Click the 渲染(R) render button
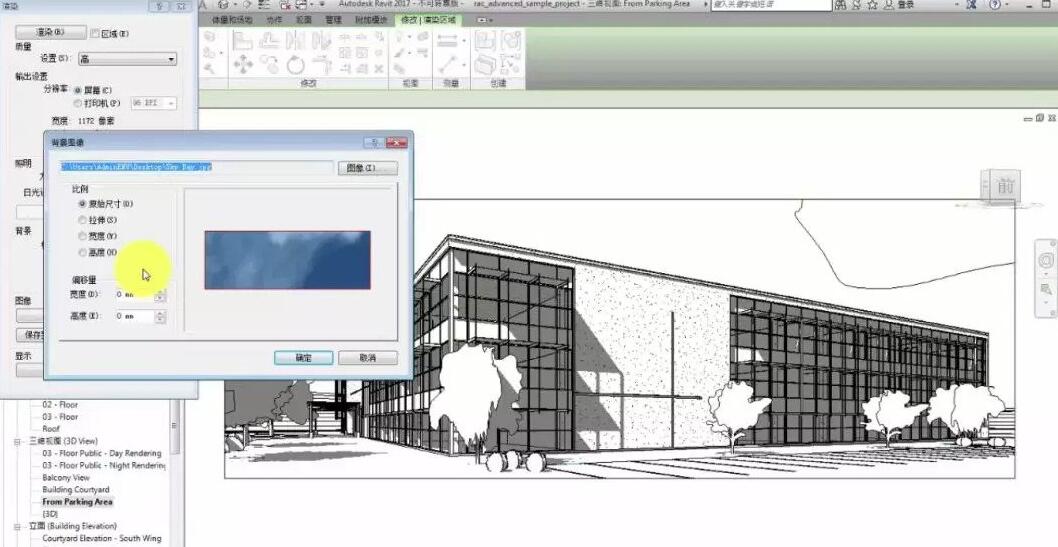1058x547 pixels. pos(51,32)
